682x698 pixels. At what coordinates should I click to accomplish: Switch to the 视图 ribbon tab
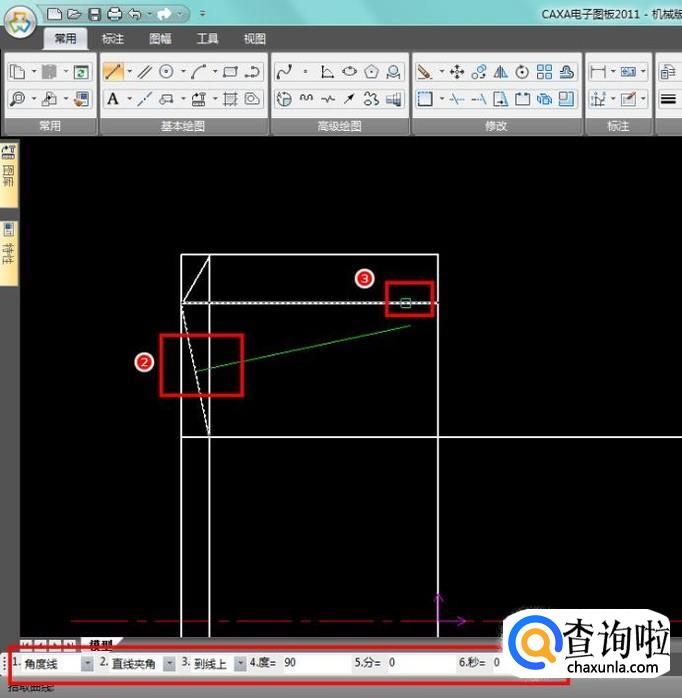(255, 39)
